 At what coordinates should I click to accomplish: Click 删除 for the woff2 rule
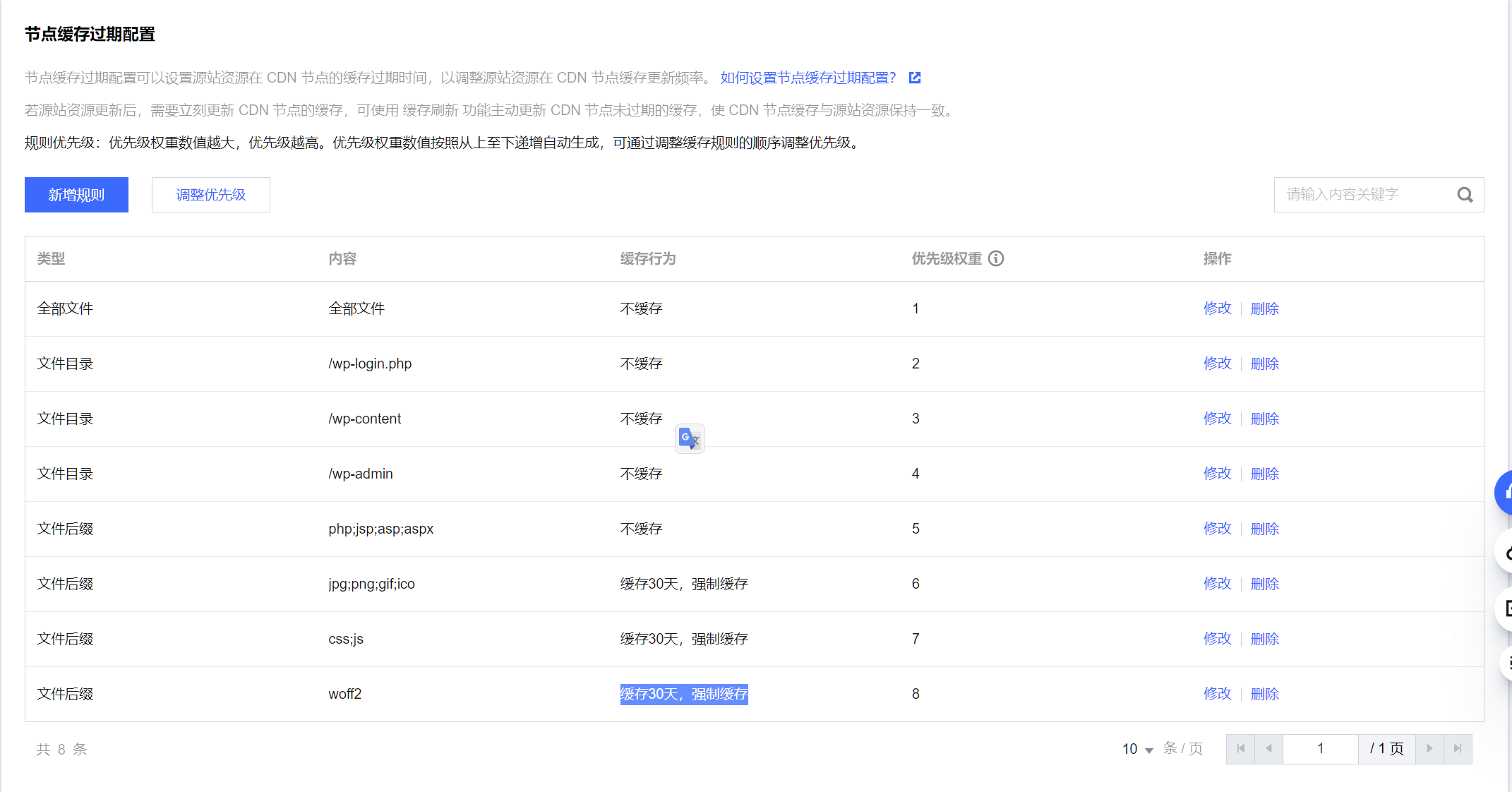(1264, 694)
